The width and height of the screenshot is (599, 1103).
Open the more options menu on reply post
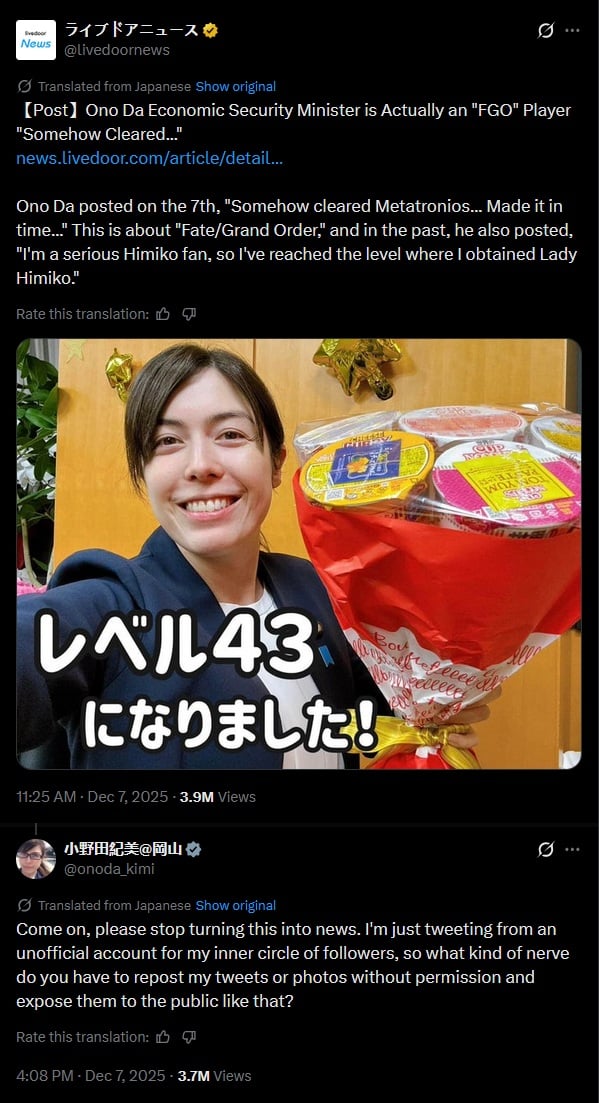573,849
